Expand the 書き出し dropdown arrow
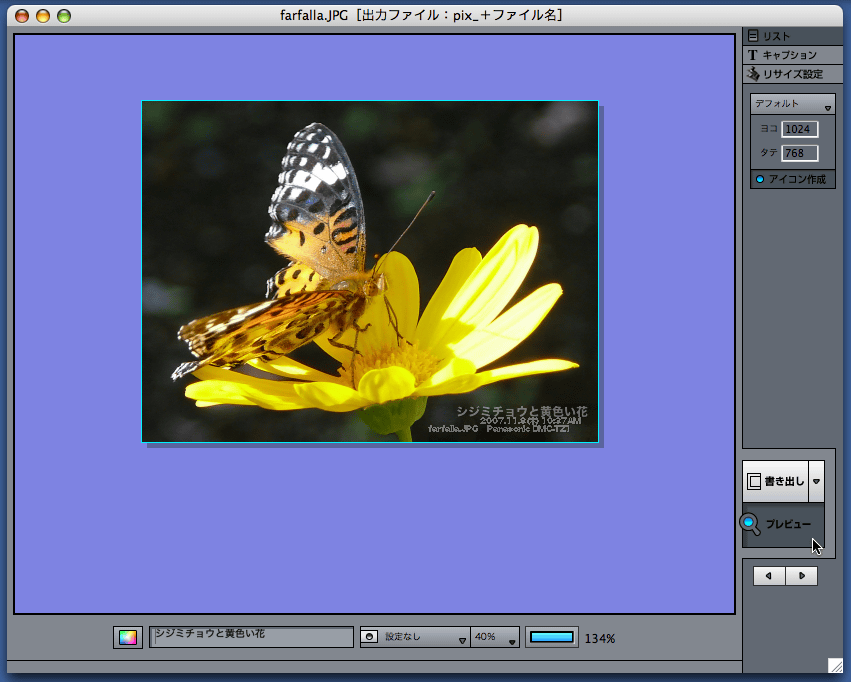The height and width of the screenshot is (682, 851). [816, 481]
